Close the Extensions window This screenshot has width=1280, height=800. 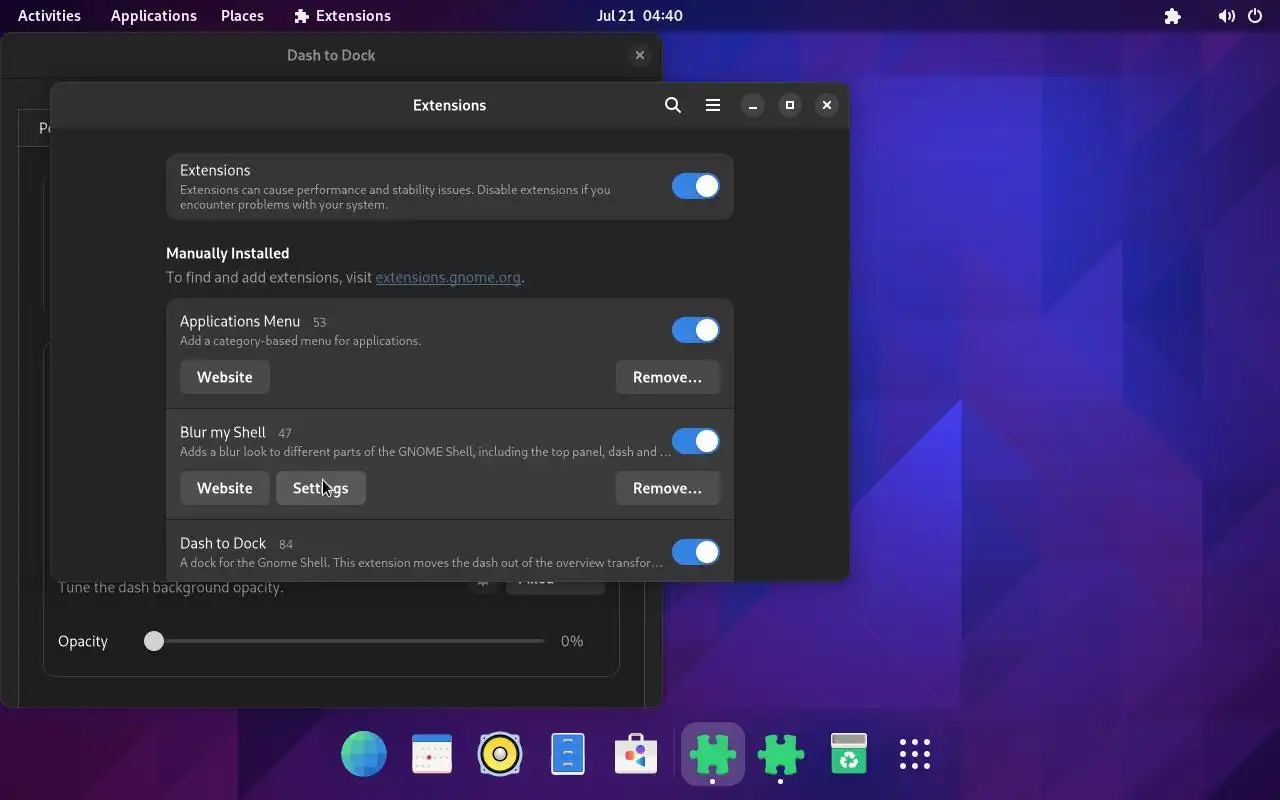(827, 105)
